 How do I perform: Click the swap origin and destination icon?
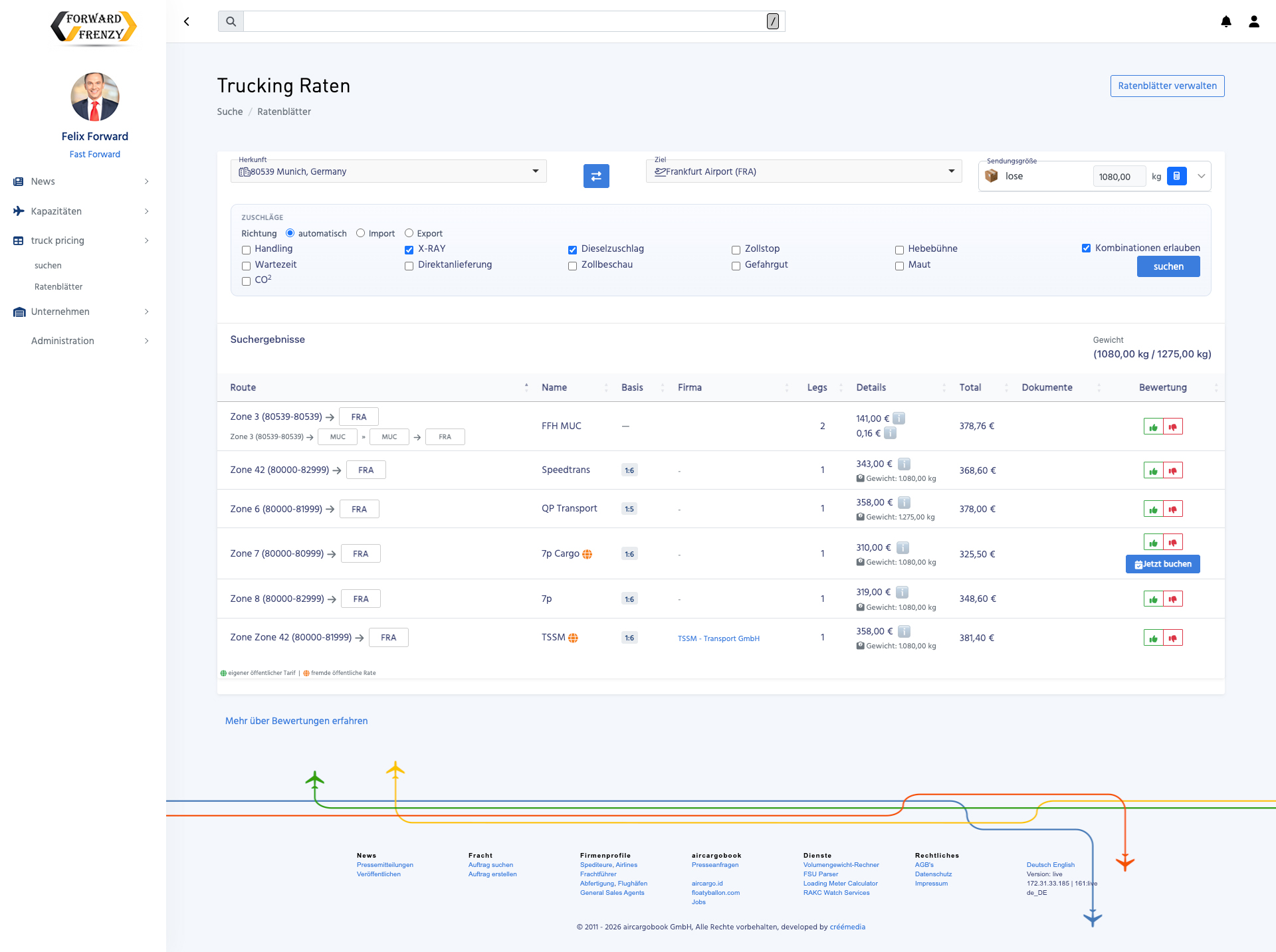tap(596, 176)
